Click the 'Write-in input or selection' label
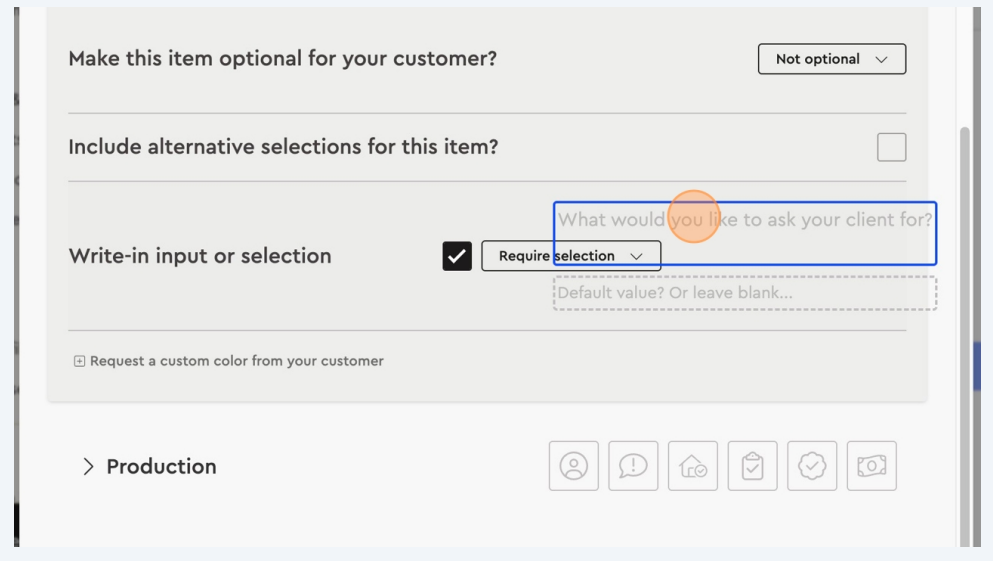The height and width of the screenshot is (561, 993). coord(200,256)
